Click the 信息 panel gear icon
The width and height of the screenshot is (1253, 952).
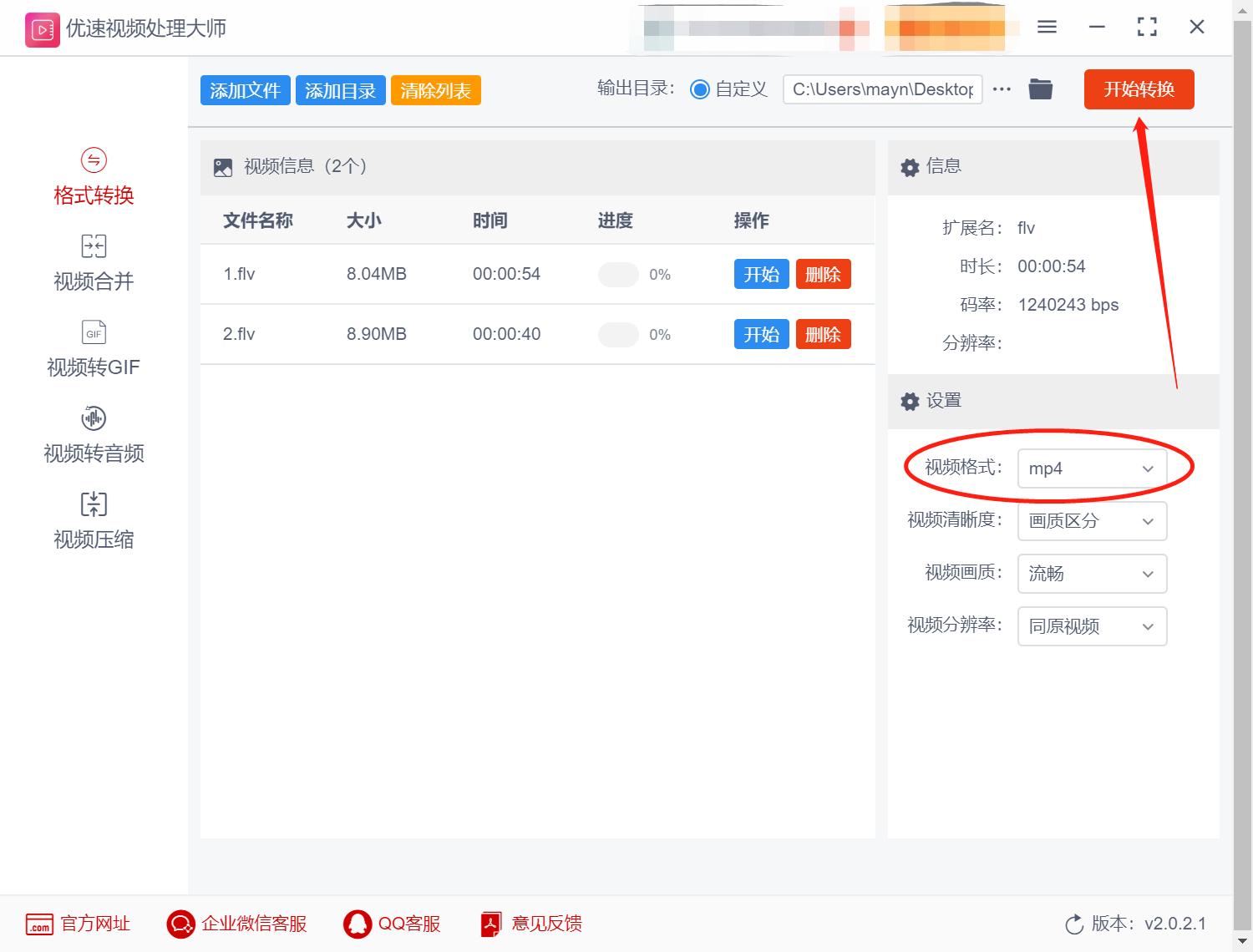pyautogui.click(x=910, y=167)
